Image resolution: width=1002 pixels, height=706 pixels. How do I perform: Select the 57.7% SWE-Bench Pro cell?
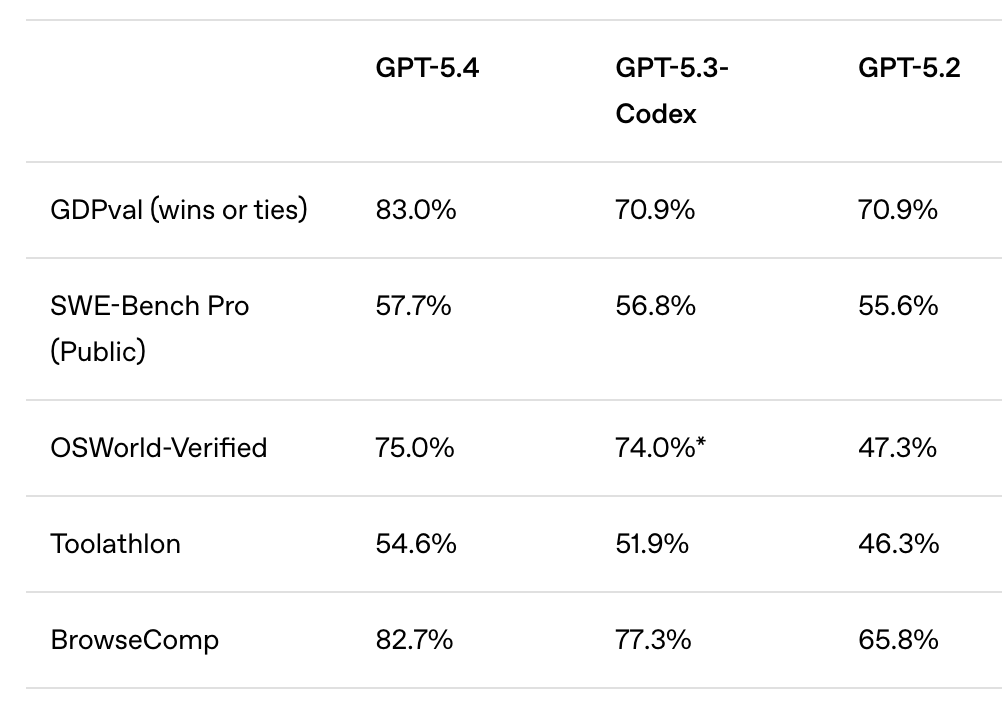[x=413, y=306]
